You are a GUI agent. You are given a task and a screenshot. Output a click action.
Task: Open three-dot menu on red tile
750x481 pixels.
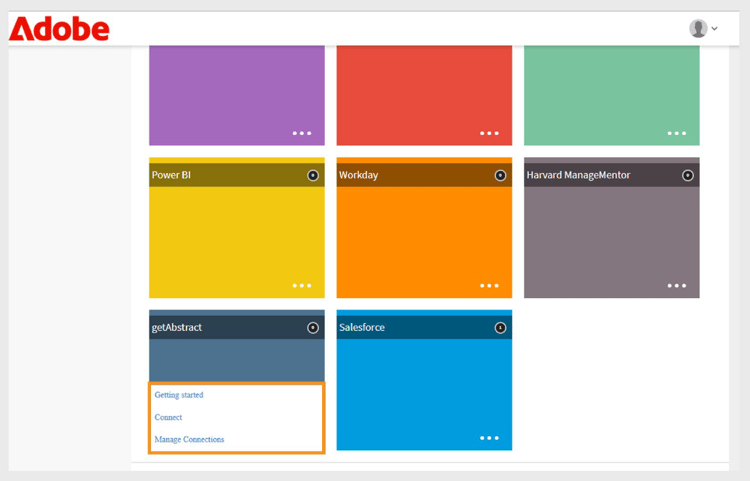489,133
